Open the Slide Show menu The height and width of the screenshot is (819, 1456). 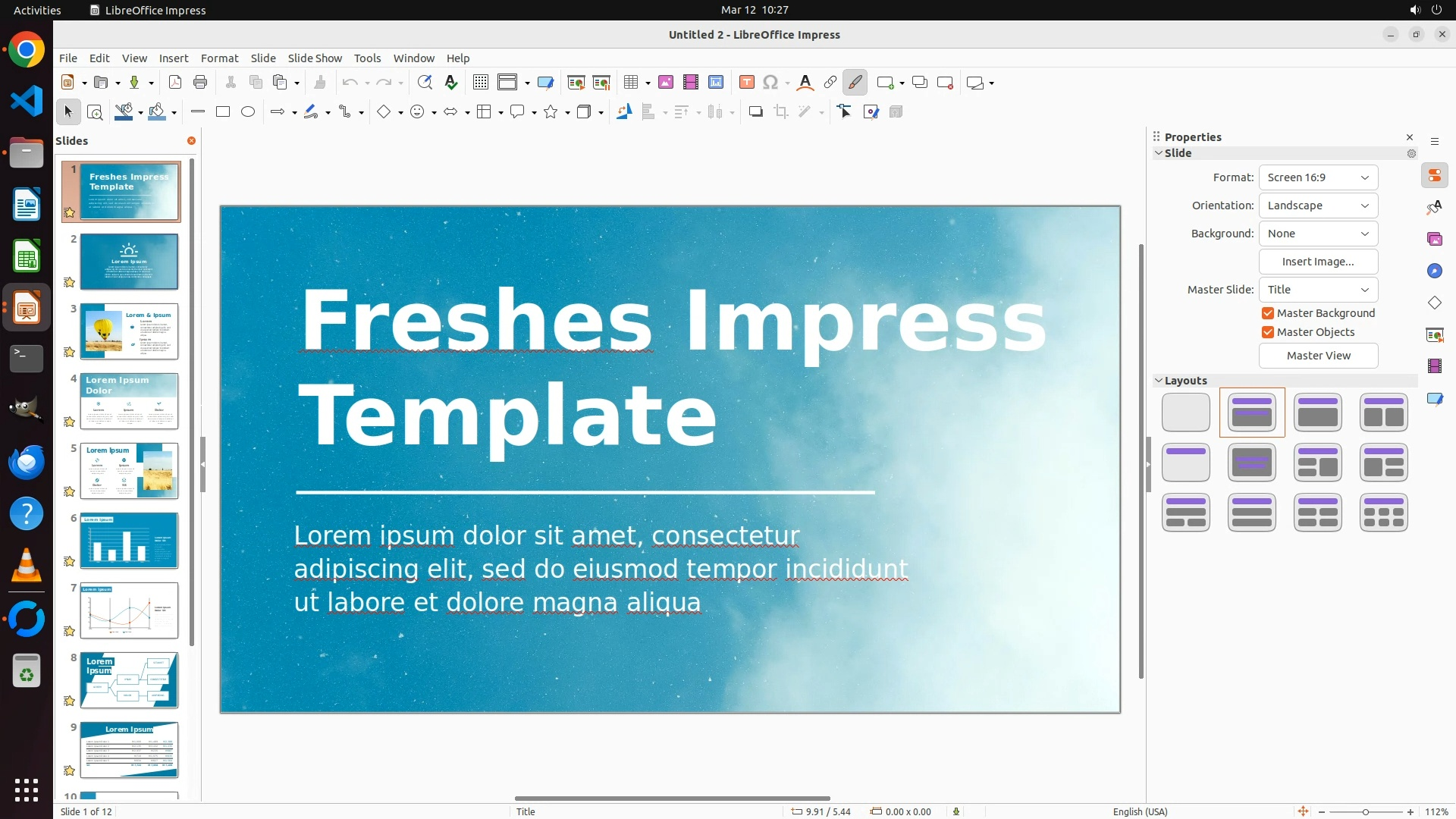(x=314, y=58)
